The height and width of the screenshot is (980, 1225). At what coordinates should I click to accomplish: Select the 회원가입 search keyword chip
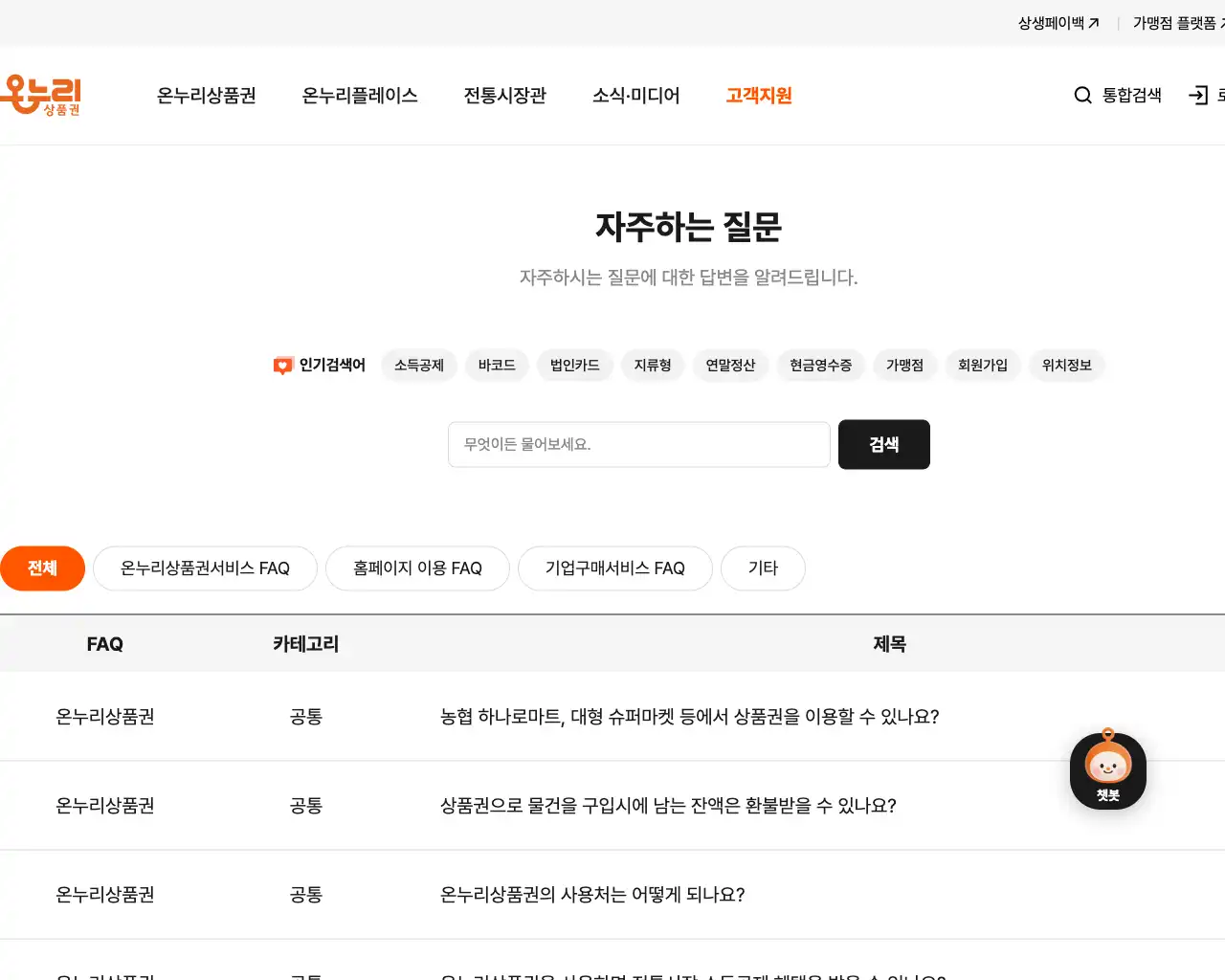pos(983,365)
